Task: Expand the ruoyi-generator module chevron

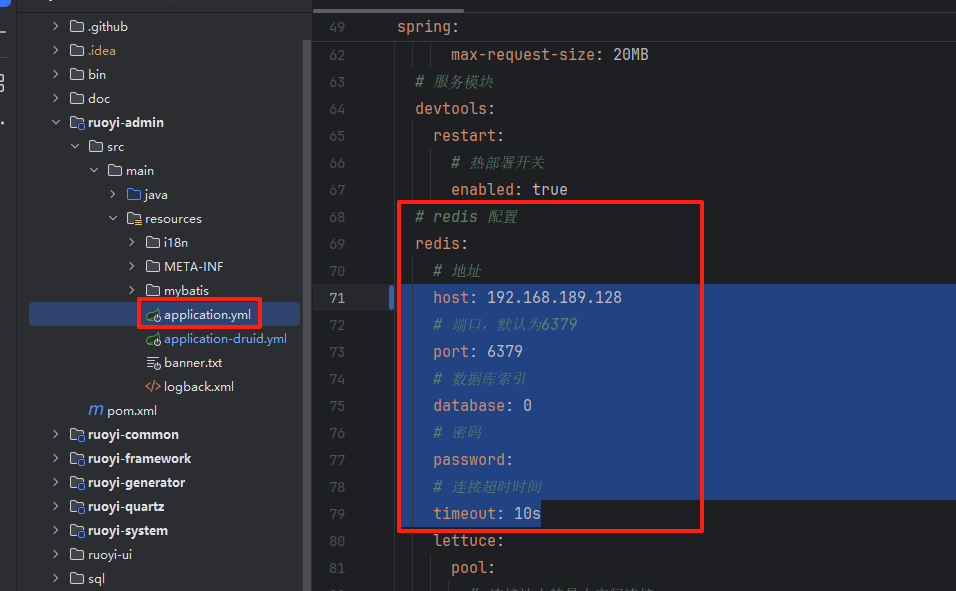Action: (x=55, y=482)
